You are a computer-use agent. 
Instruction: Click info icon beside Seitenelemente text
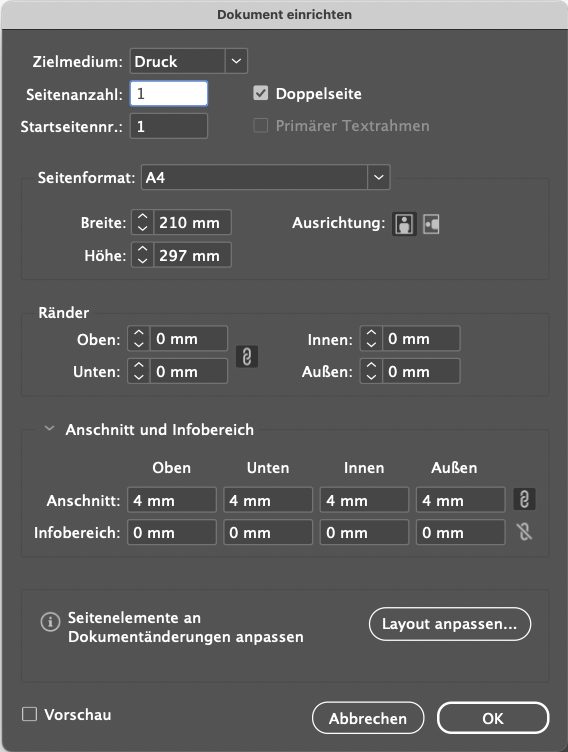(x=50, y=622)
